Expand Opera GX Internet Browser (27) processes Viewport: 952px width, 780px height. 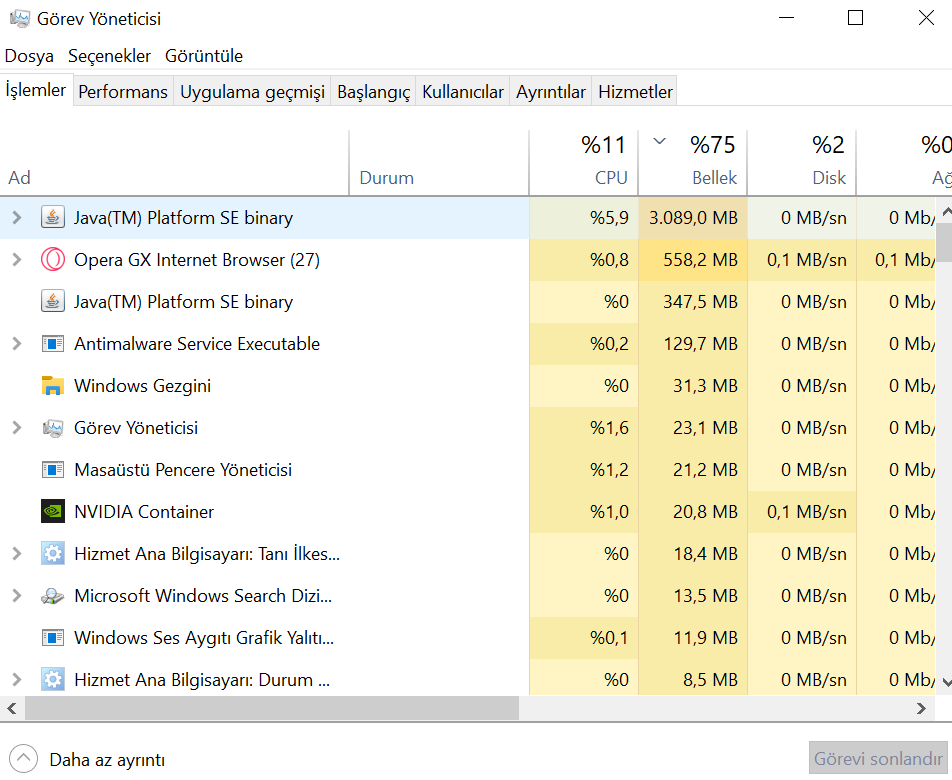(x=17, y=260)
